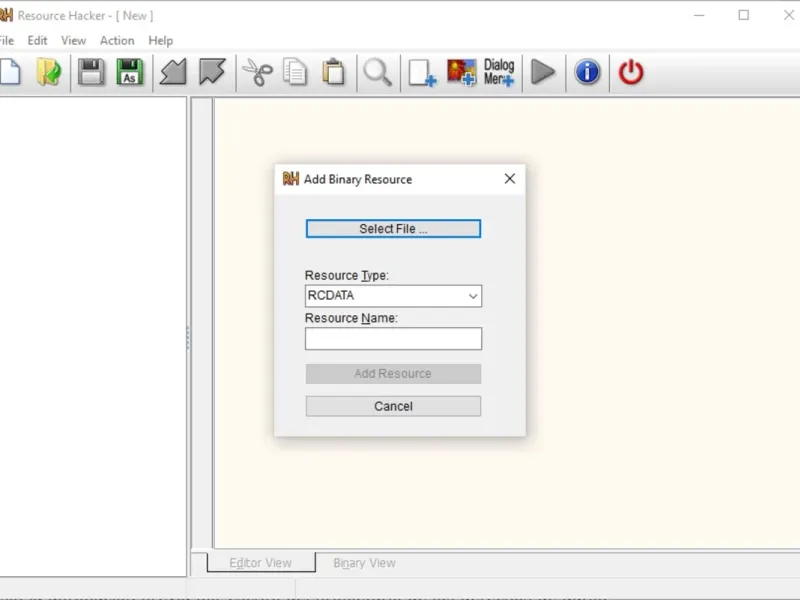The image size is (800, 600).
Task: Click the down-right arrow toolbar icon
Action: coord(212,72)
